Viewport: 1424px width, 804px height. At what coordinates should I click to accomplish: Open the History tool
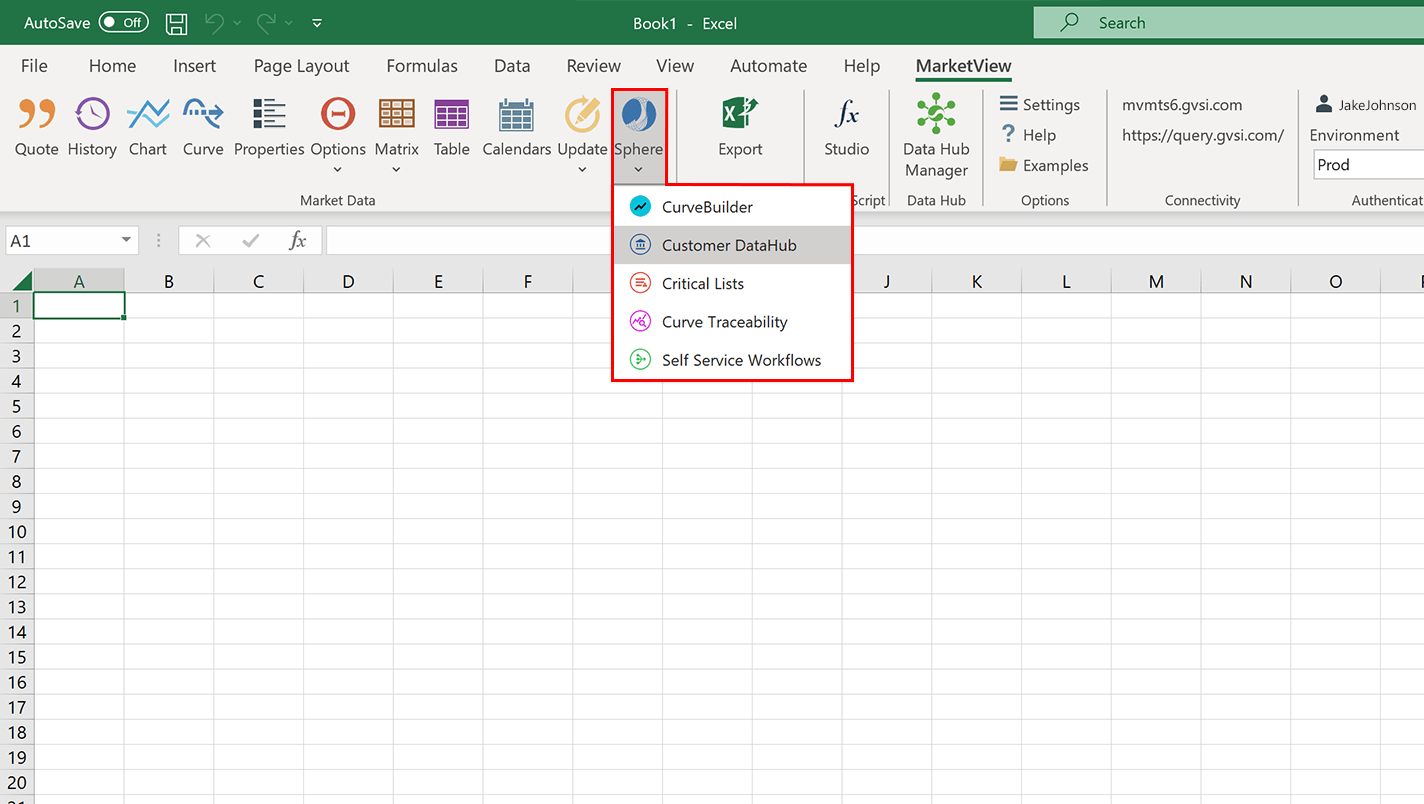[92, 128]
